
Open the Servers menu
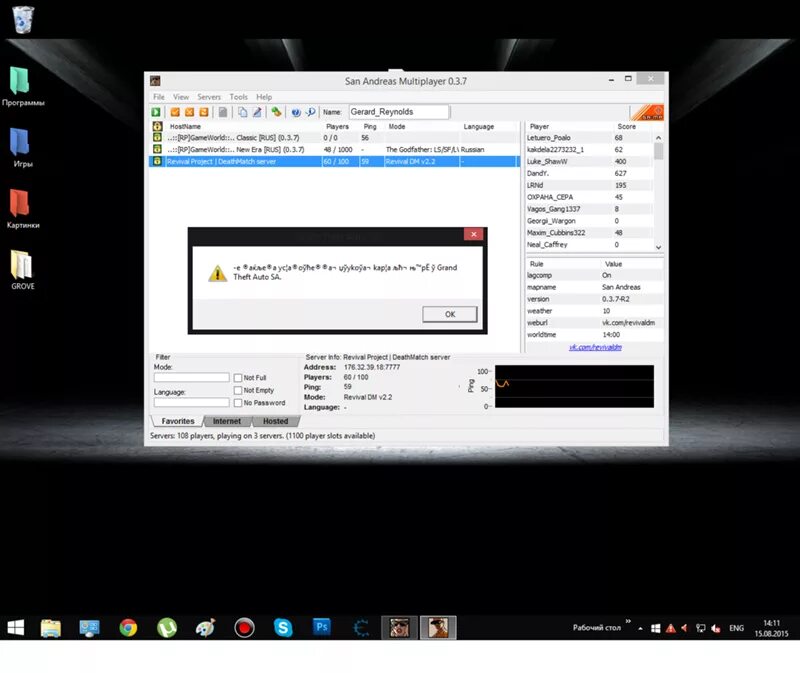pyautogui.click(x=209, y=97)
